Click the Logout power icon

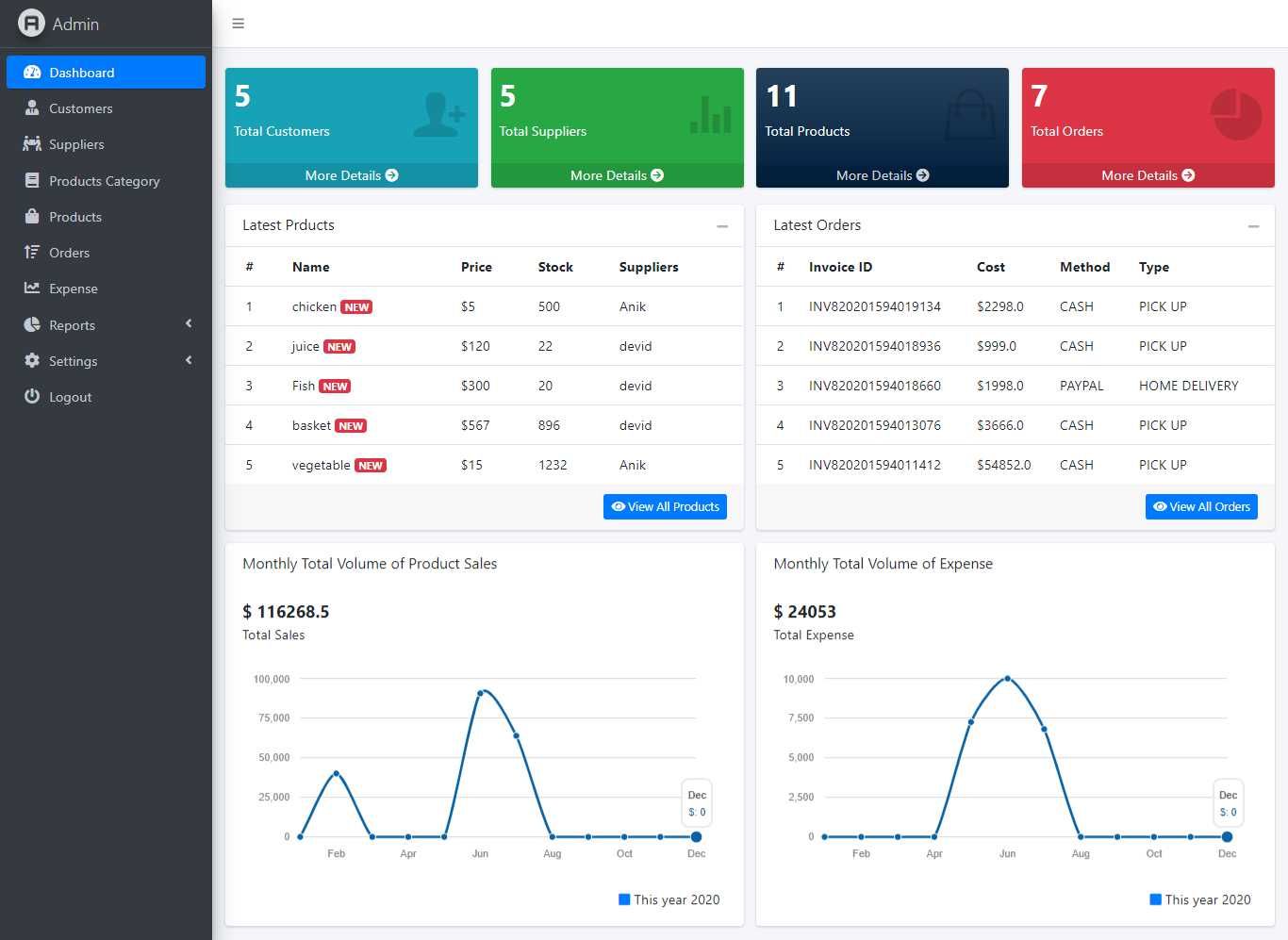point(32,397)
